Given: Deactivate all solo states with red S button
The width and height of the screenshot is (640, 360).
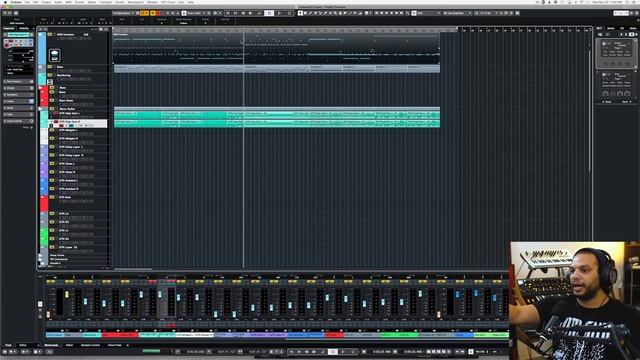Looking at the screenshot, I should click(x=158, y=13).
